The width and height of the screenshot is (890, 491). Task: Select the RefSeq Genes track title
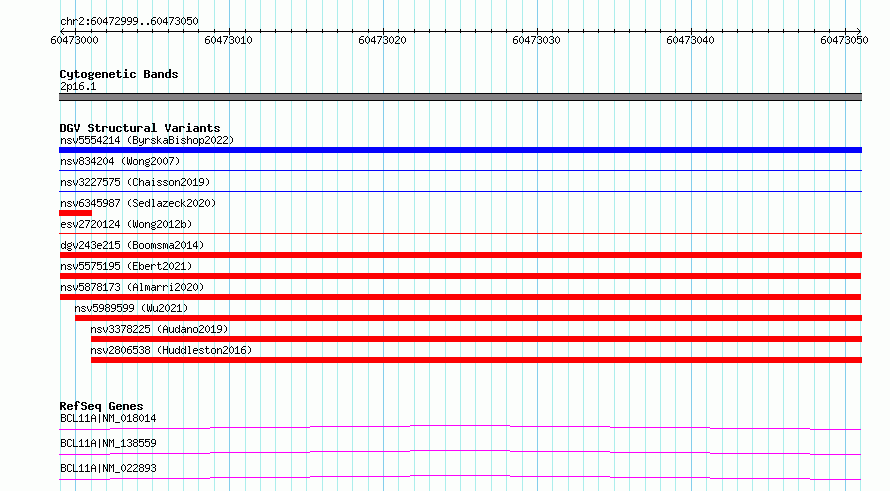click(x=101, y=406)
